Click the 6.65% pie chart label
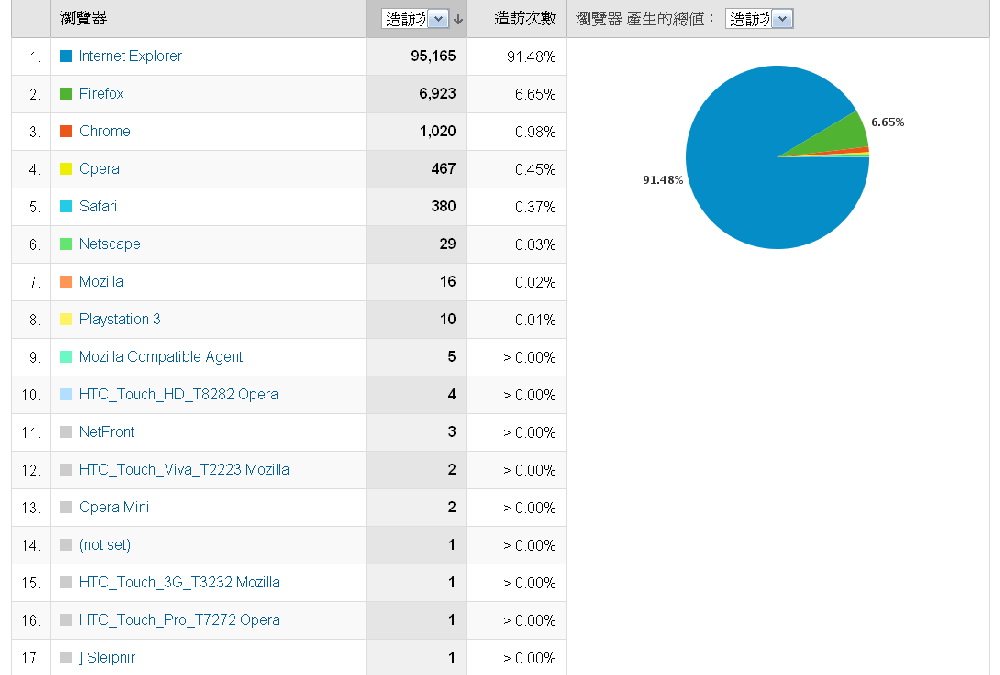Screen dimensions: 1000x675 pyautogui.click(x=888, y=122)
